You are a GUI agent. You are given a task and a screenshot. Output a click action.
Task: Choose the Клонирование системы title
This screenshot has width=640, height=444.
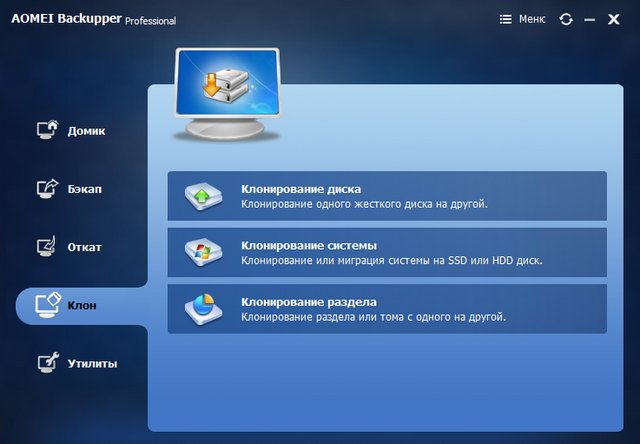click(308, 245)
